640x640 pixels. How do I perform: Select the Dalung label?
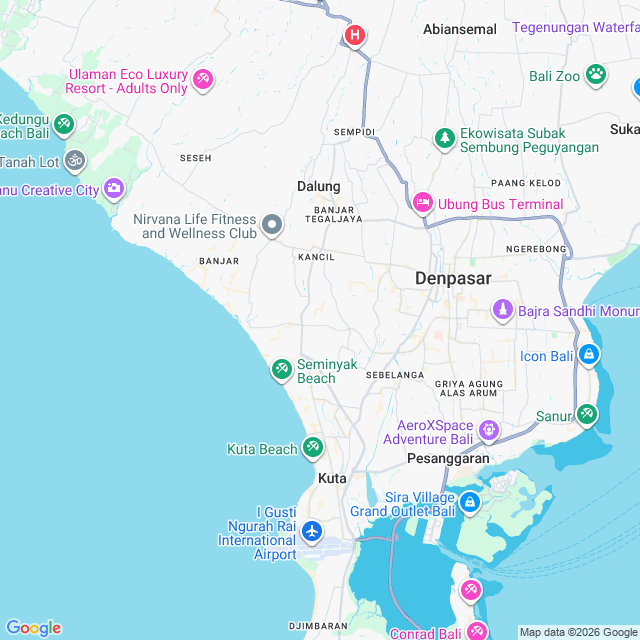click(318, 187)
